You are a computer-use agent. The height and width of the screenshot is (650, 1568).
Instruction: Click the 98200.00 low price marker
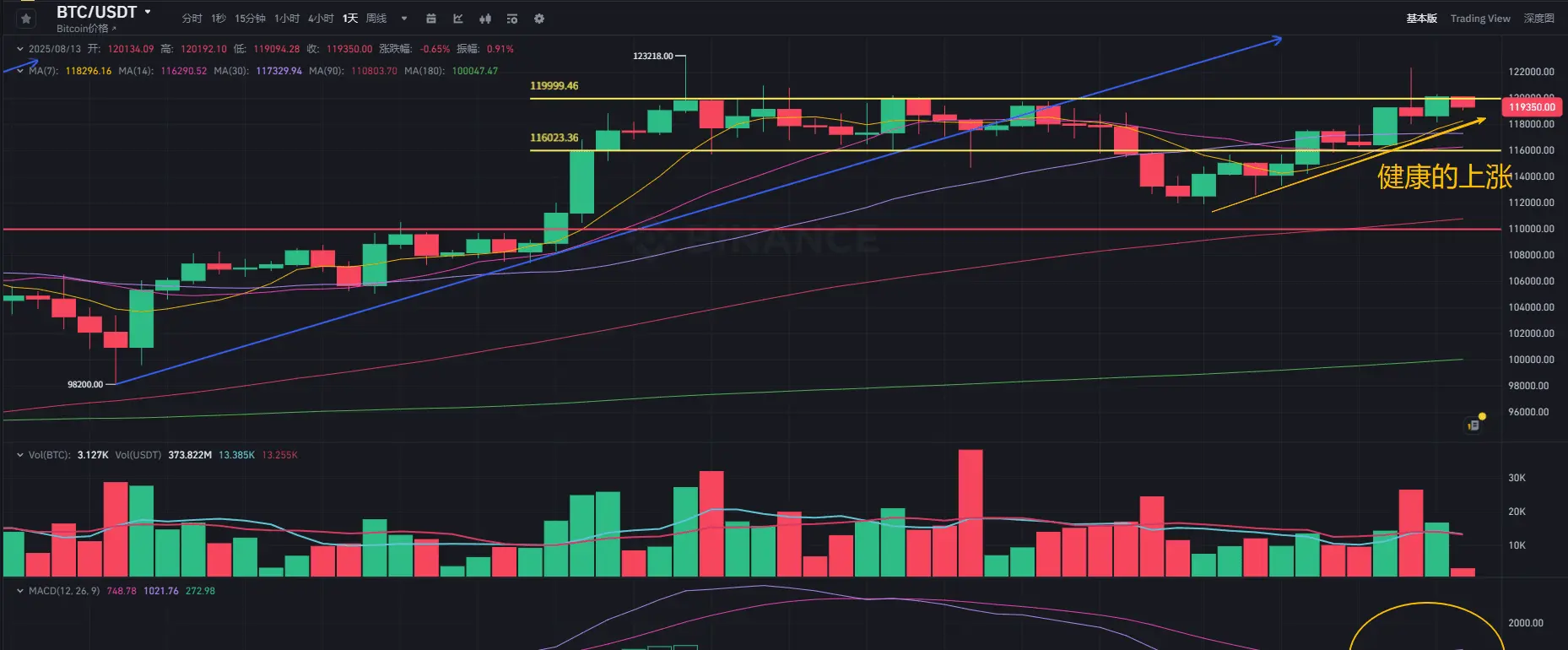click(85, 384)
